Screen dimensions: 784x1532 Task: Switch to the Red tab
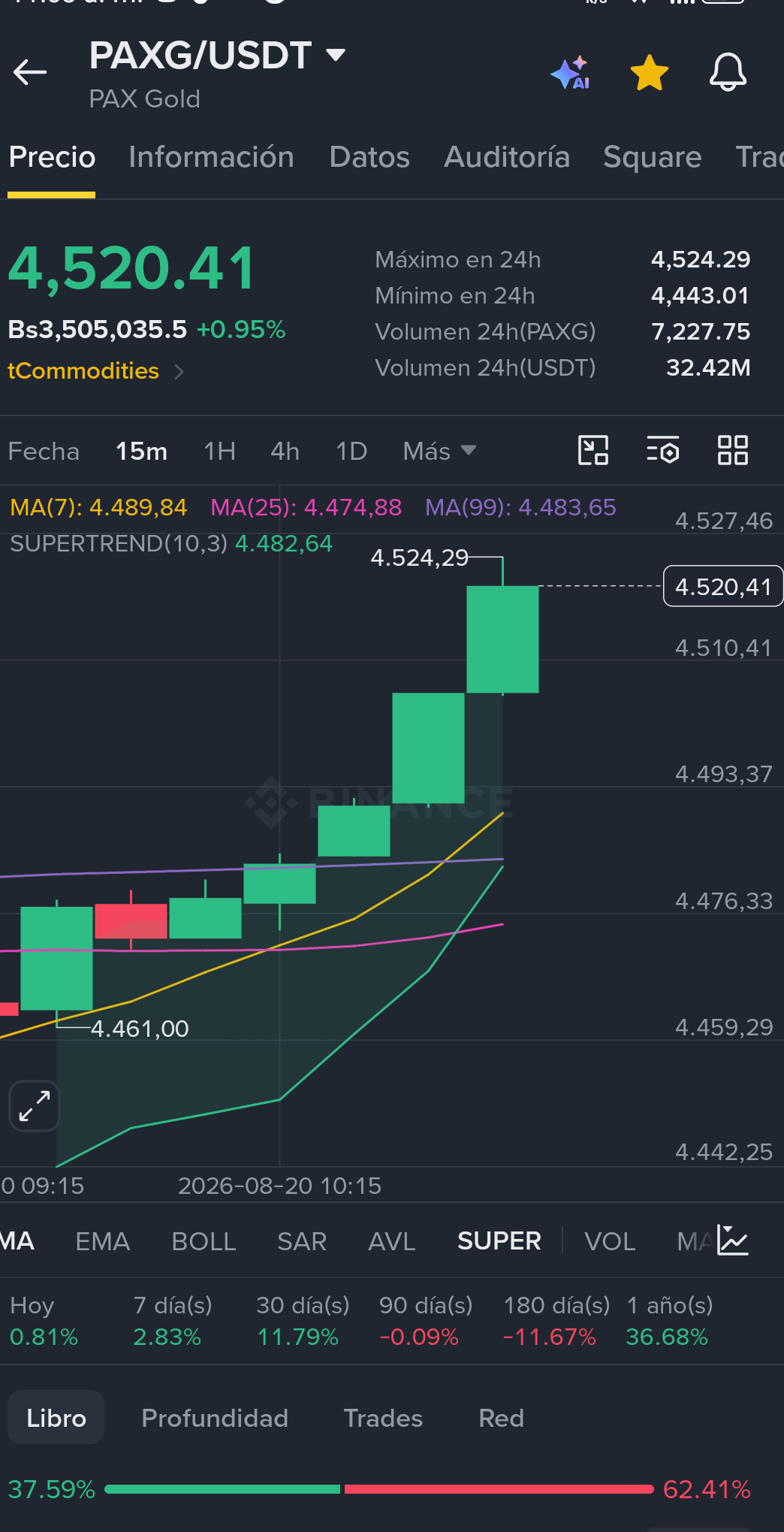pos(501,1418)
